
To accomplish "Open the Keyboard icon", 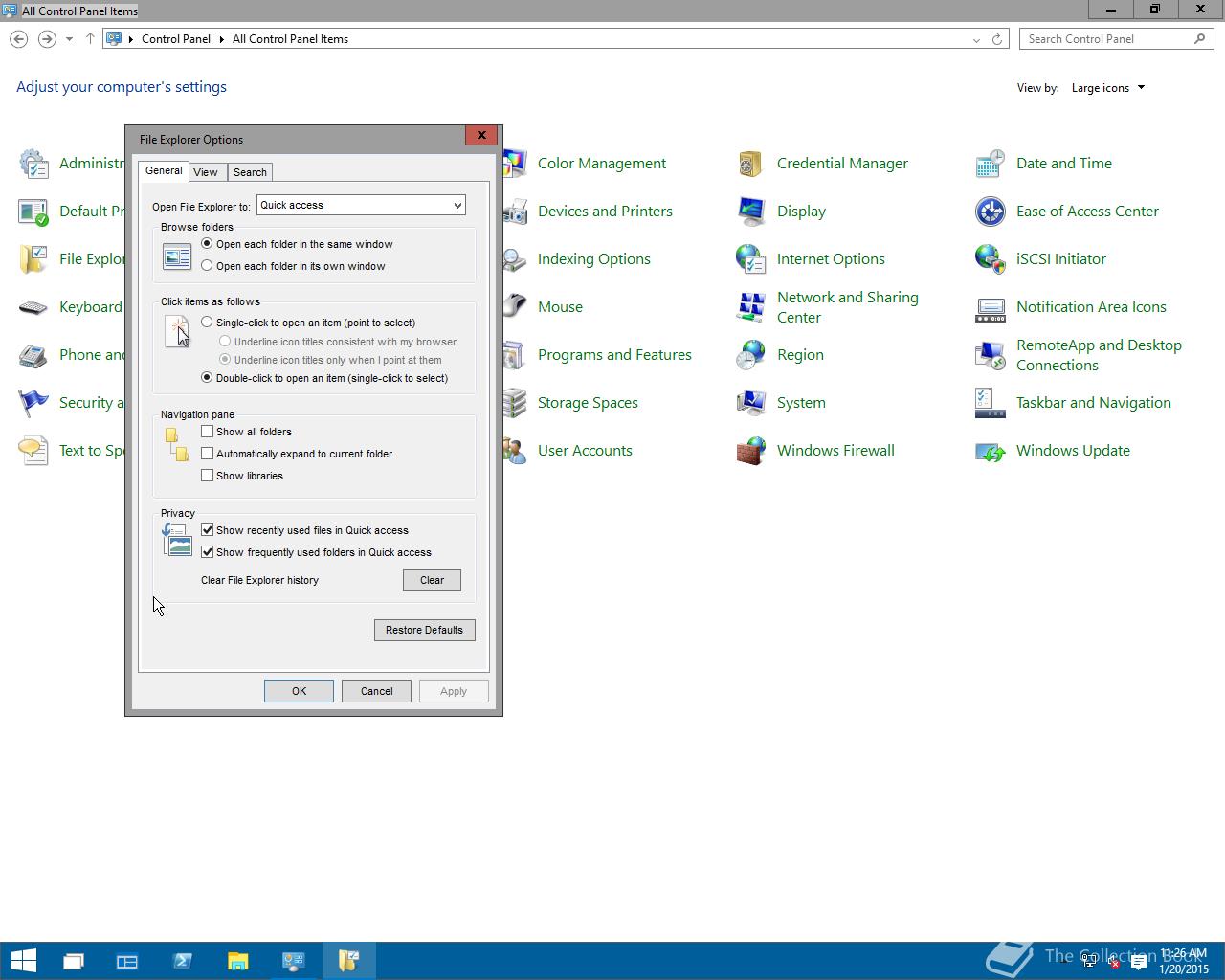I will pyautogui.click(x=33, y=307).
